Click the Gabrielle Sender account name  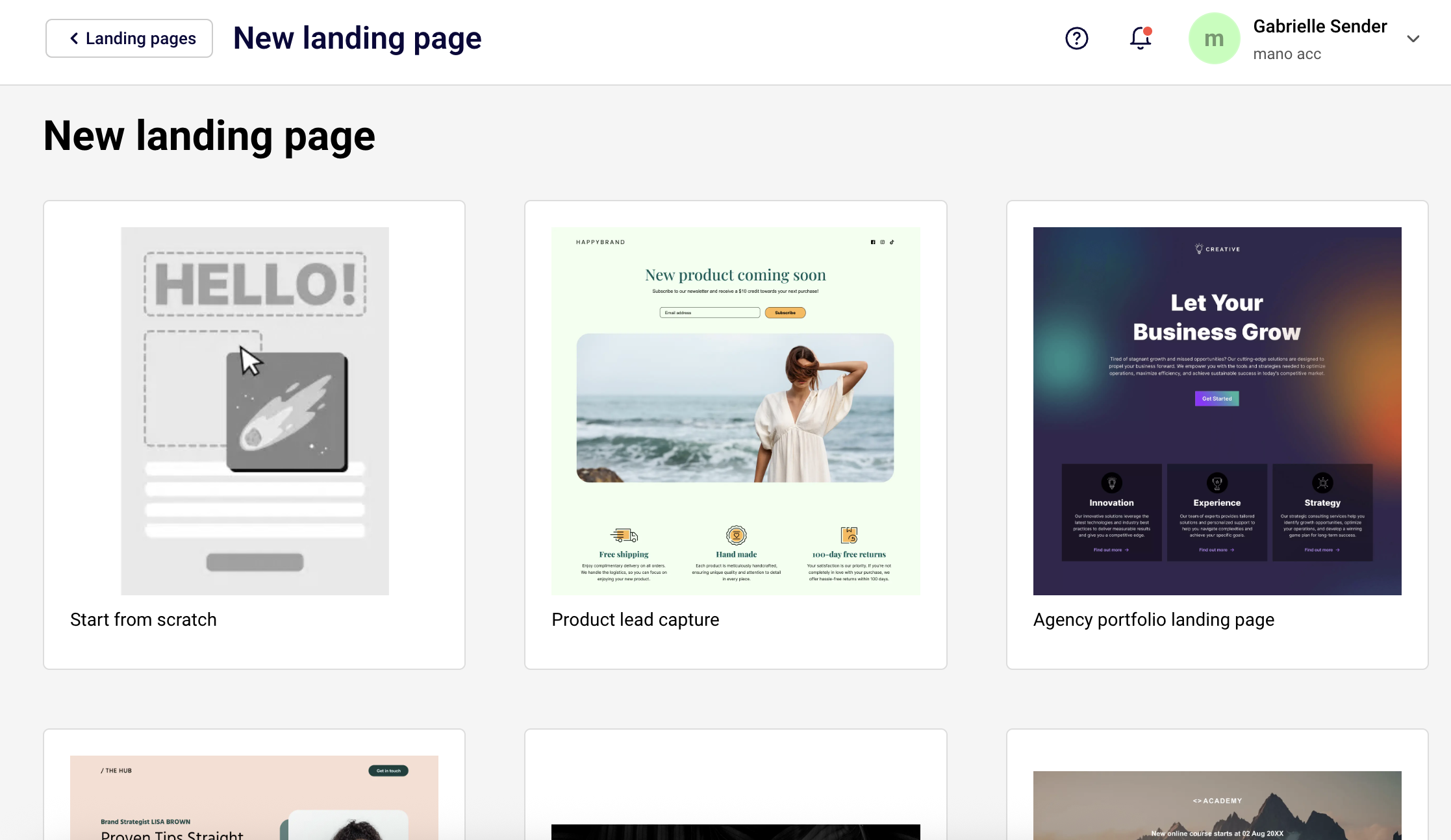tap(1319, 27)
